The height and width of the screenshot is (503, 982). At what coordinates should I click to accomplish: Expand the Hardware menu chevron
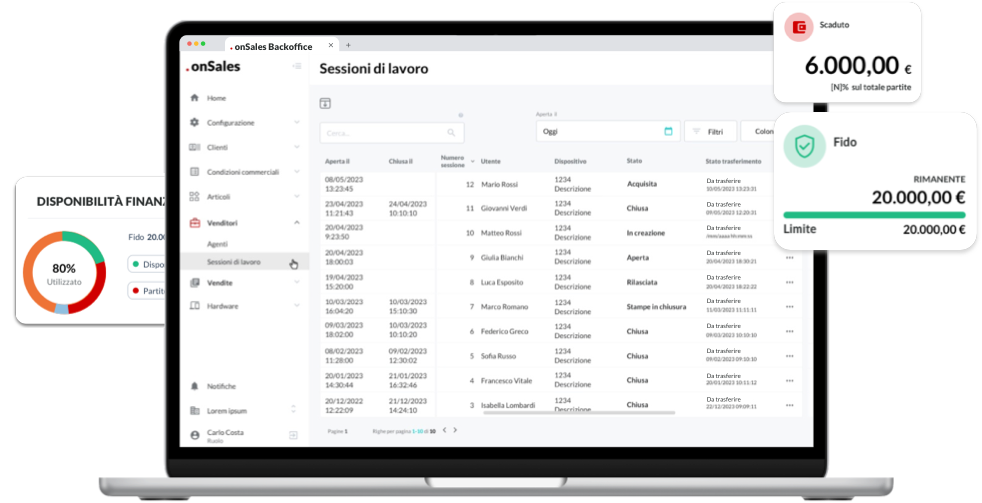point(296,306)
